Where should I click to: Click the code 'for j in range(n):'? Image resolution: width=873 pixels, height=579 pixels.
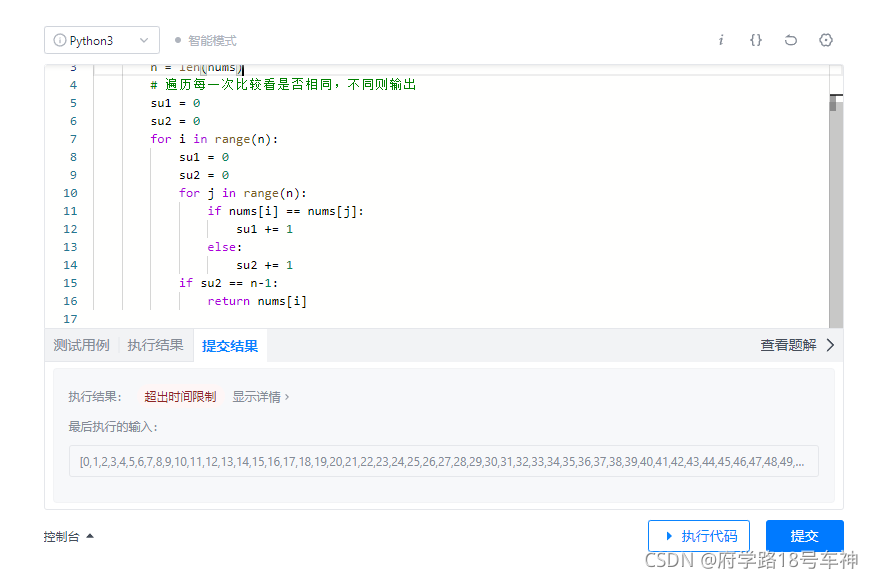tap(243, 193)
